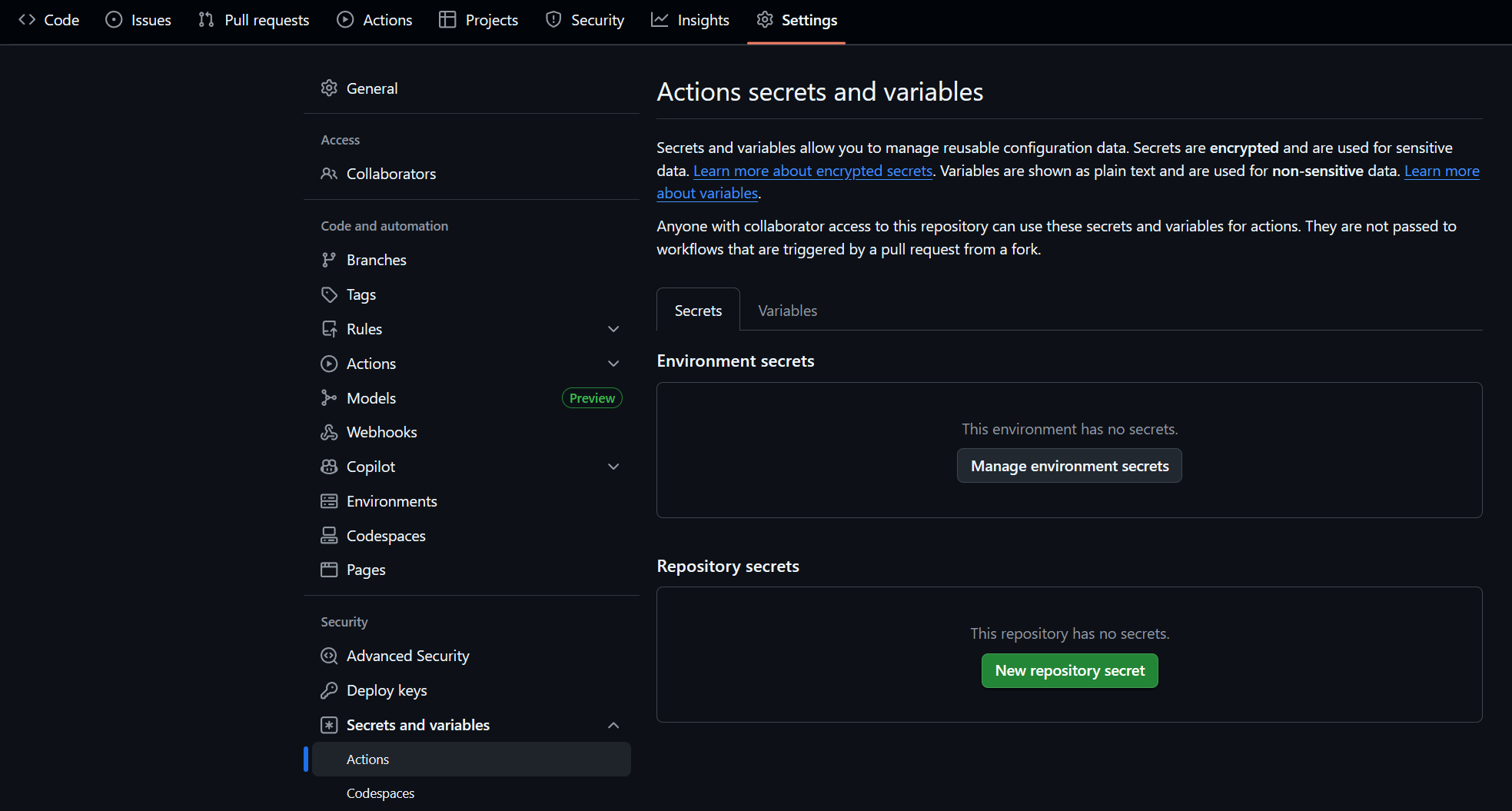Image resolution: width=1512 pixels, height=811 pixels.
Task: Click the Tags label icon
Action: click(329, 294)
